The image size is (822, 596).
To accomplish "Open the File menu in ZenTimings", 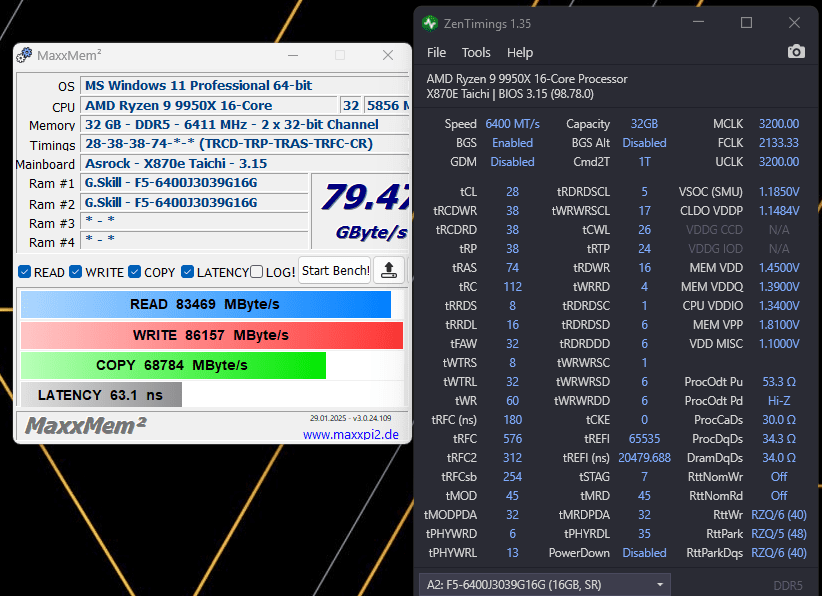I will click(436, 52).
